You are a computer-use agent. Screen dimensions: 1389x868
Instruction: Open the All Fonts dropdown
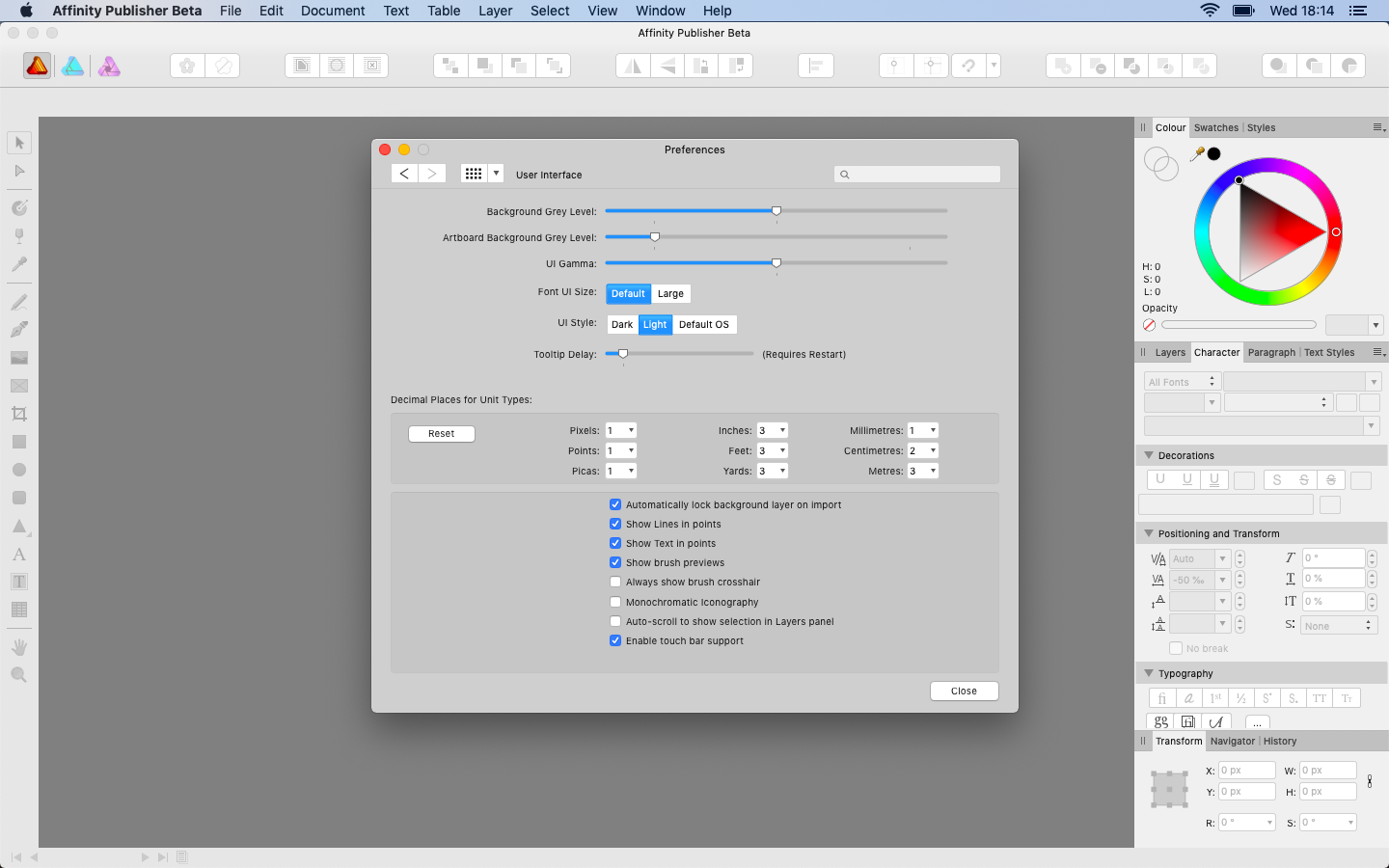(x=1183, y=382)
